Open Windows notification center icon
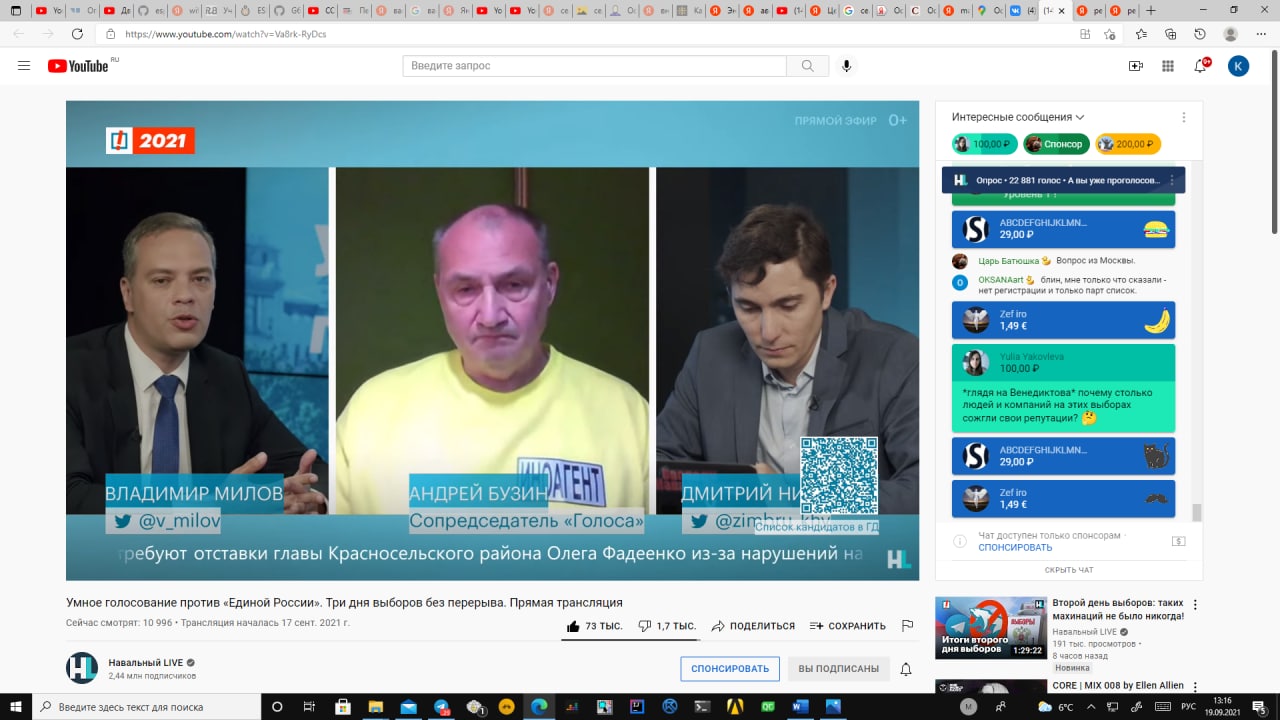 click(x=1262, y=706)
